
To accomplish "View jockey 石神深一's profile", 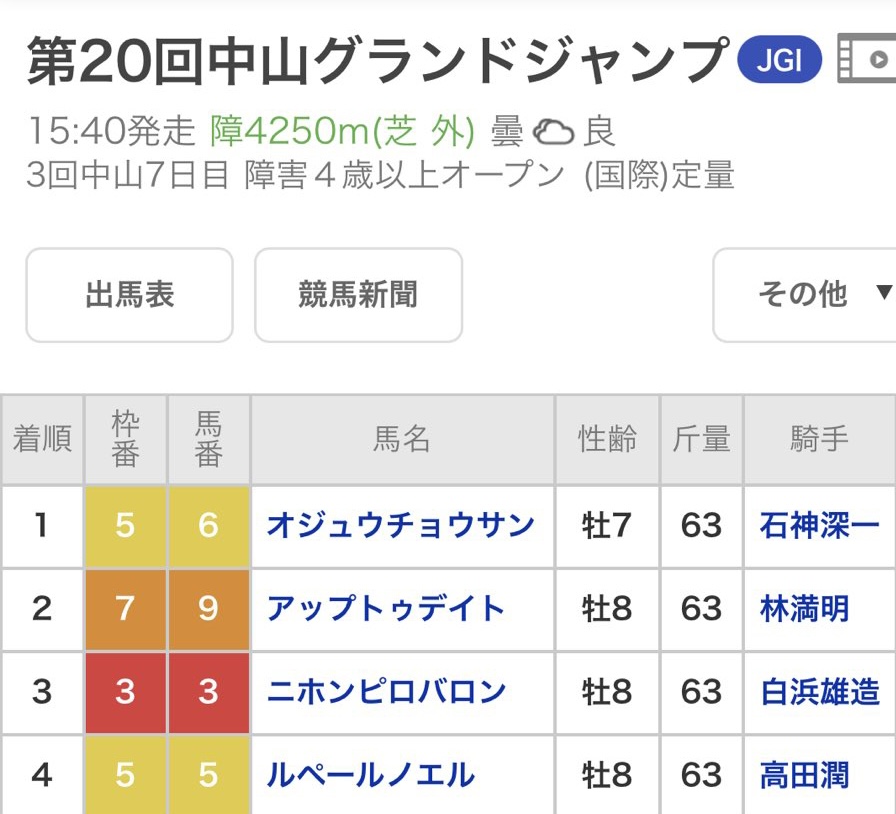I will [x=820, y=525].
